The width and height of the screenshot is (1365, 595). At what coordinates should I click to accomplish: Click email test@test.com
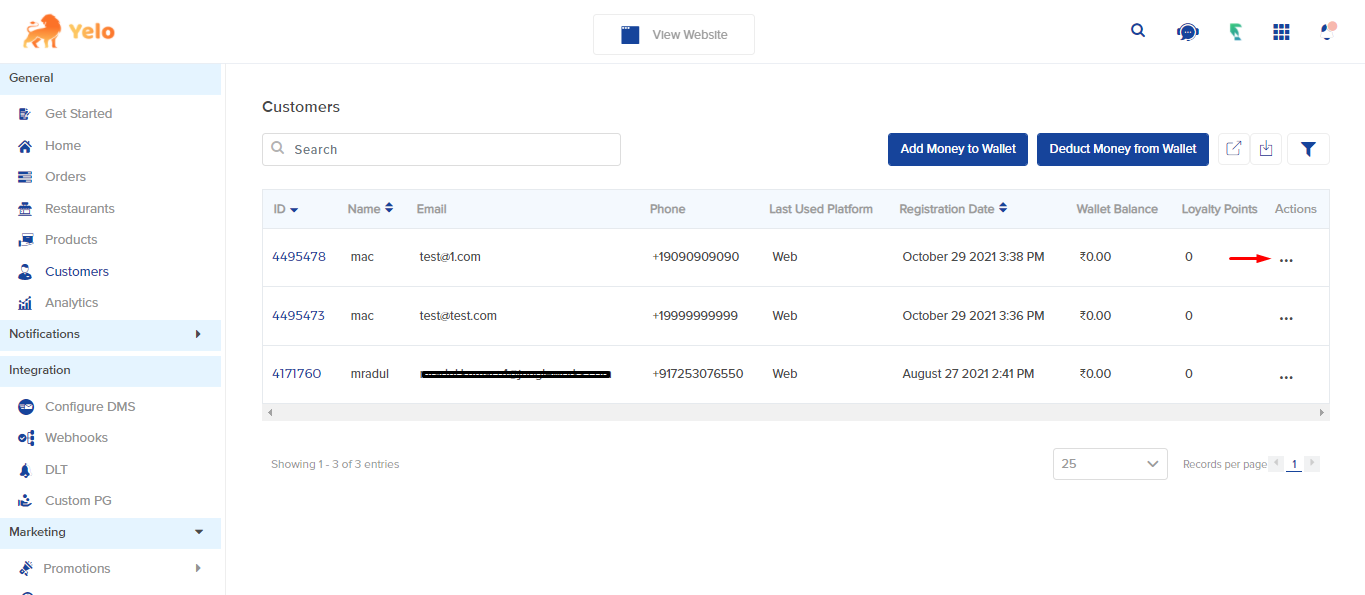(x=458, y=316)
